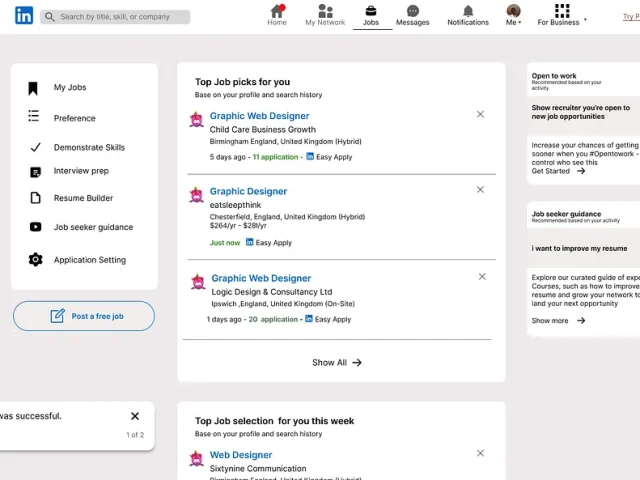Viewport: 640px width, 480px height.
Task: Click the Application Setting gear icon
Action: pos(36,260)
